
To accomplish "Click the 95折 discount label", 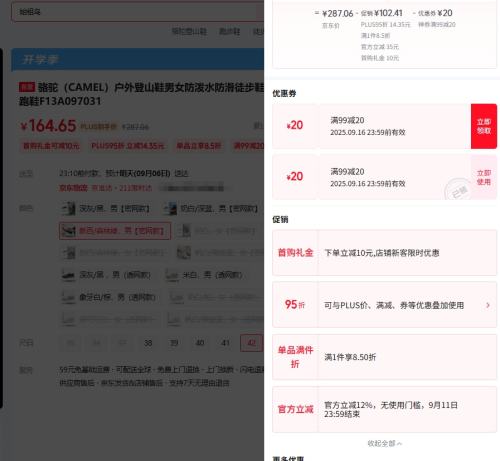I will tap(295, 305).
